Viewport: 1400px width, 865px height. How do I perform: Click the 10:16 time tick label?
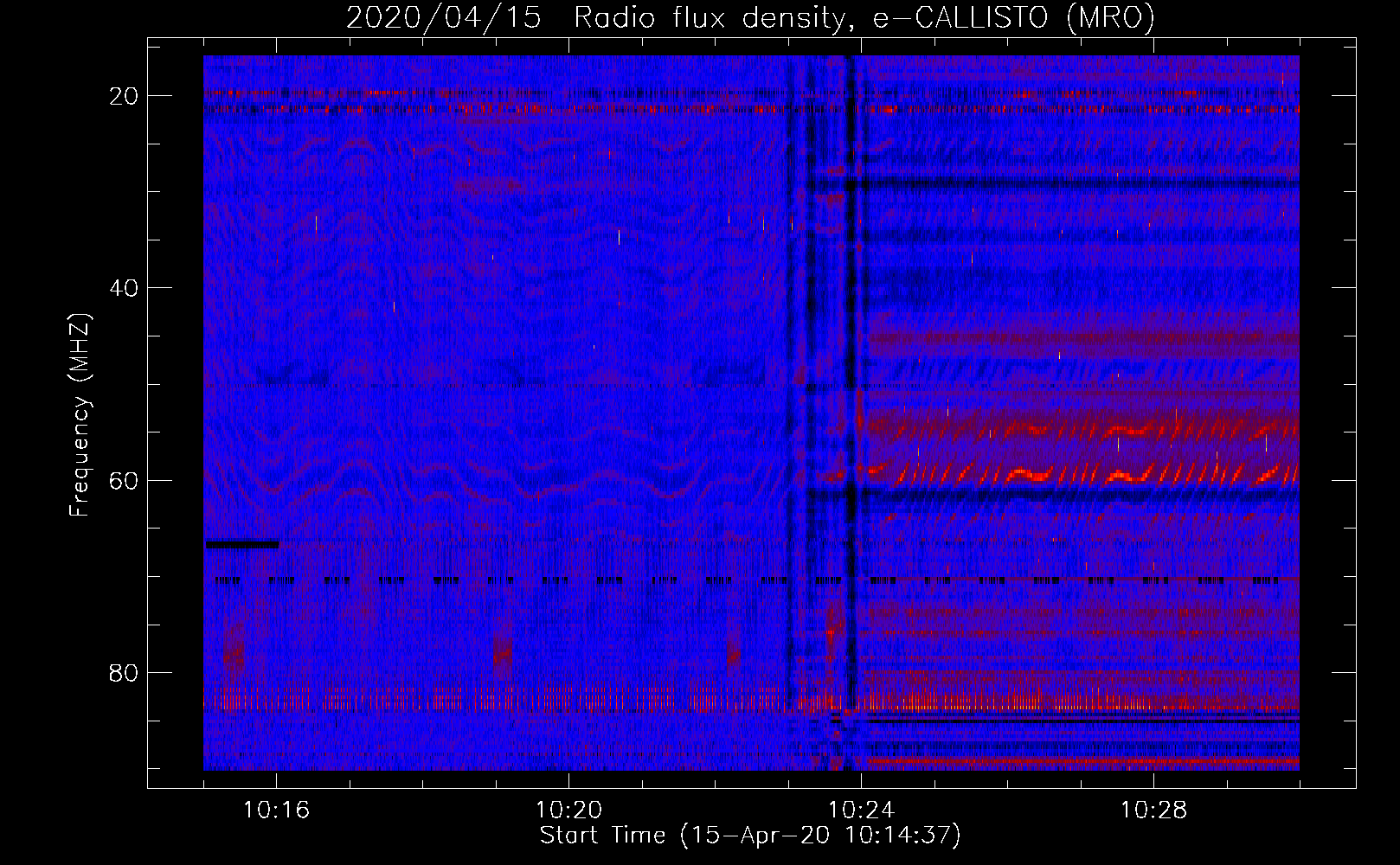(276, 811)
